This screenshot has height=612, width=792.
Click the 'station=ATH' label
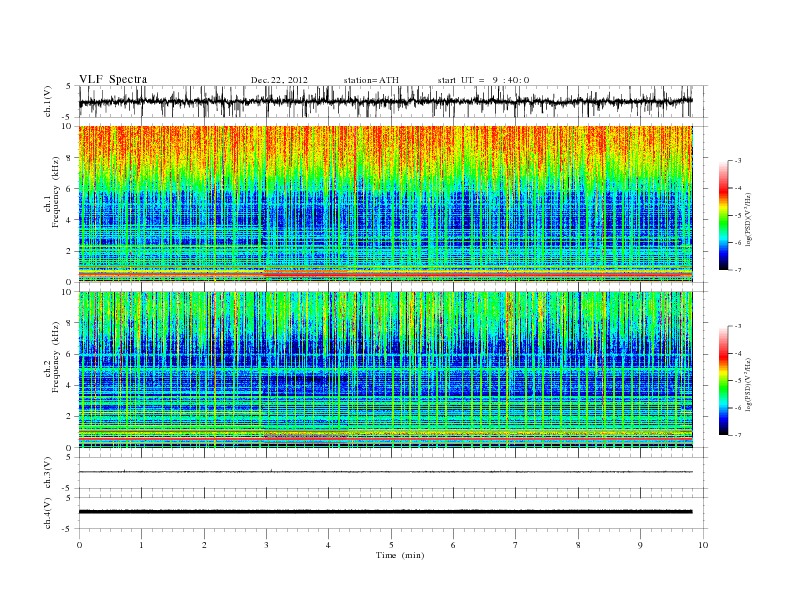point(371,80)
